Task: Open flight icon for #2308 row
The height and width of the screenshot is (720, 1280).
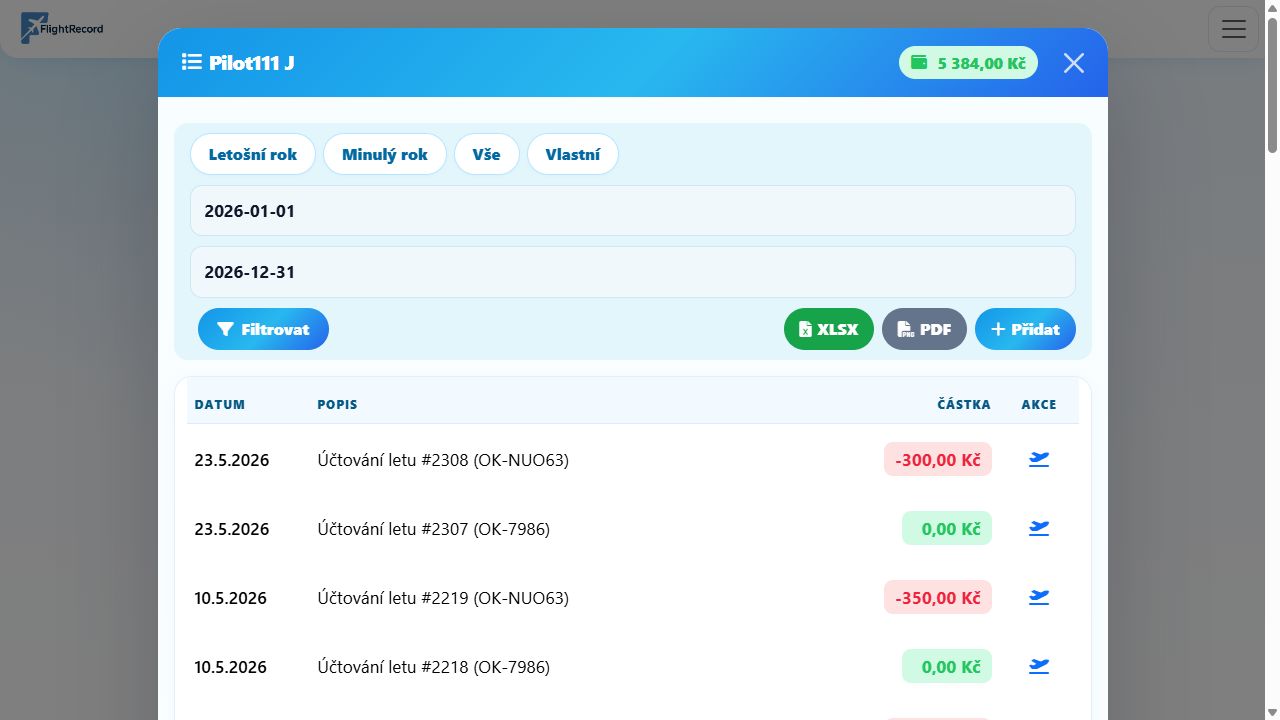Action: (x=1039, y=459)
